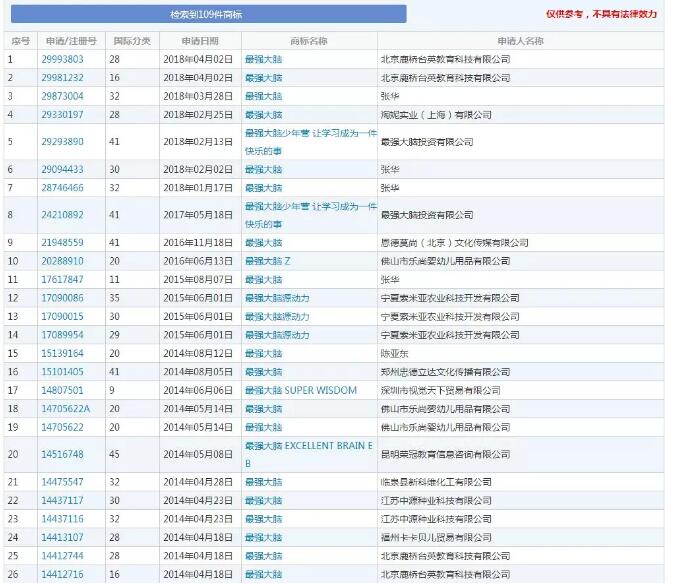Select applicant 临泉县新科维化工有限公司

[x=436, y=482]
